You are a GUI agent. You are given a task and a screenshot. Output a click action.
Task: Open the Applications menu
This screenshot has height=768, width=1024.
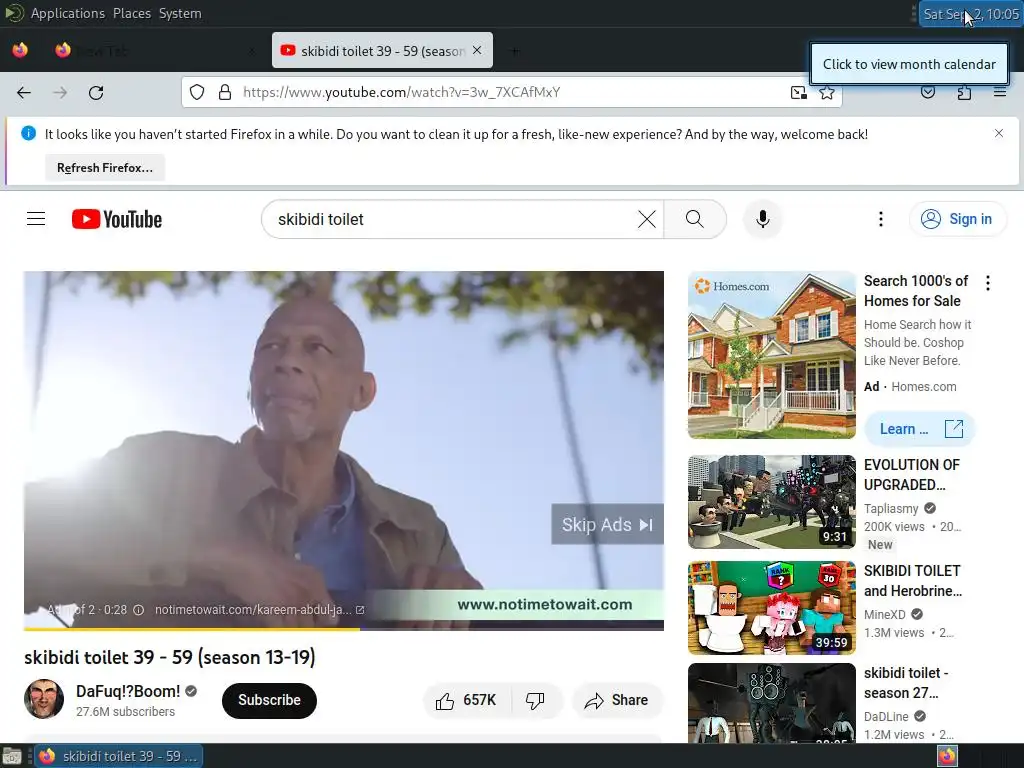point(67,13)
